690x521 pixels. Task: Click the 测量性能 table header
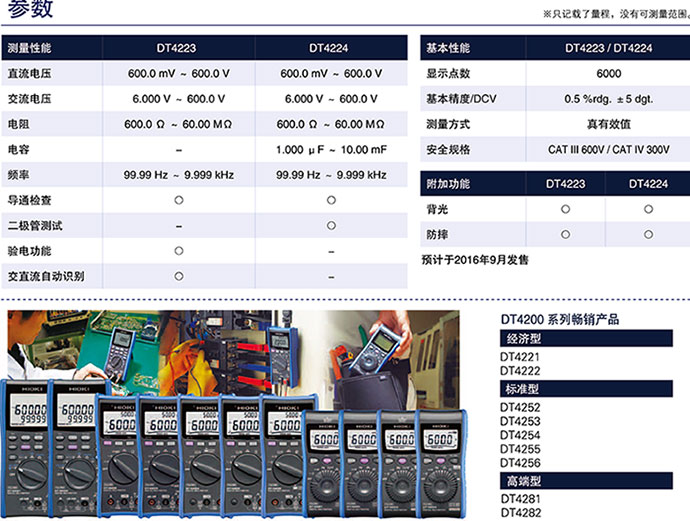click(x=29, y=48)
